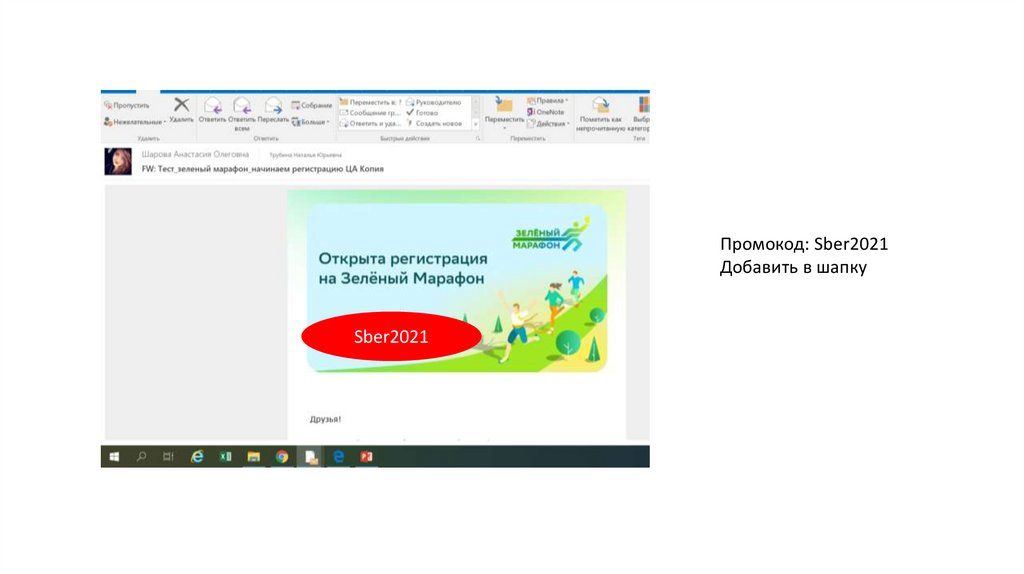The height and width of the screenshot is (574, 1024).
Task: Click the Пропустить (Ignore) button
Action: click(127, 105)
